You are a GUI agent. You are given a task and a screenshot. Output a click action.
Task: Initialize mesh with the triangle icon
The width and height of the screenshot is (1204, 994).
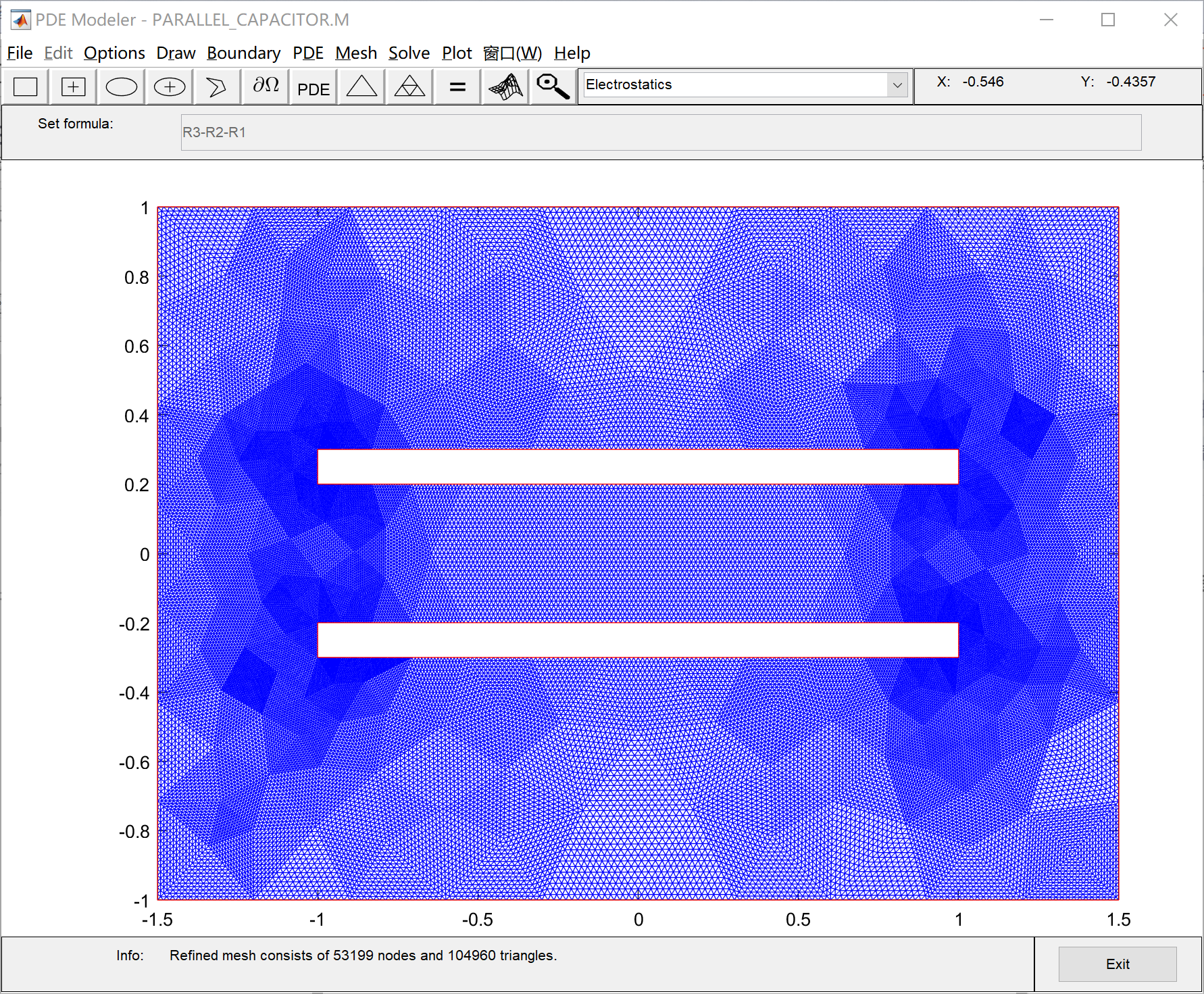[x=361, y=86]
